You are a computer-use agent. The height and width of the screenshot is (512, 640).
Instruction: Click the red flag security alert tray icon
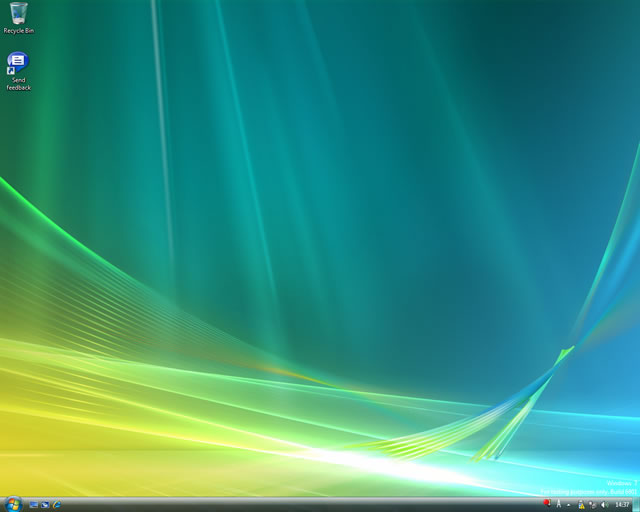[x=547, y=503]
